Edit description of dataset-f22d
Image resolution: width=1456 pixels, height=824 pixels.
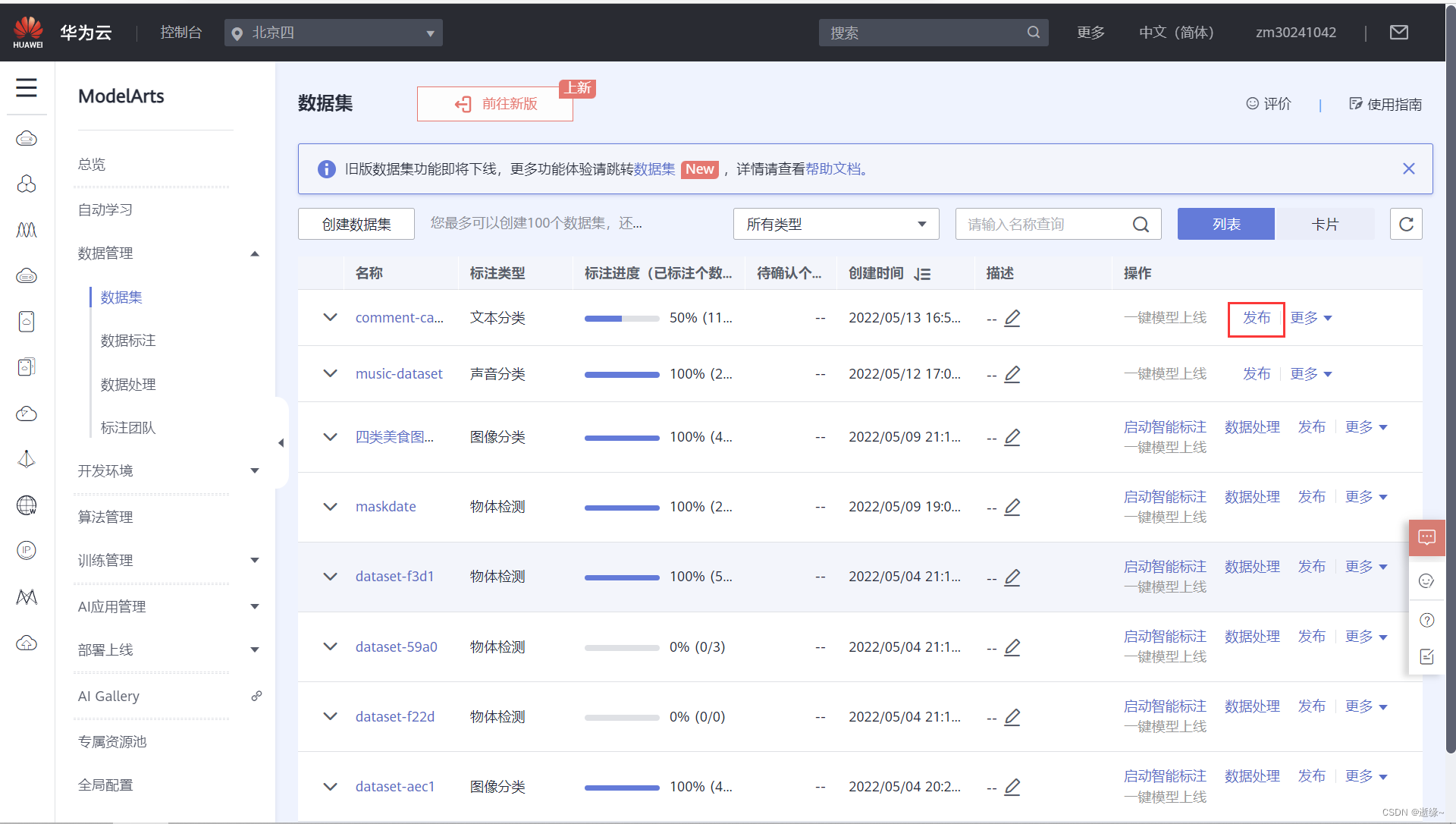[x=1012, y=717]
